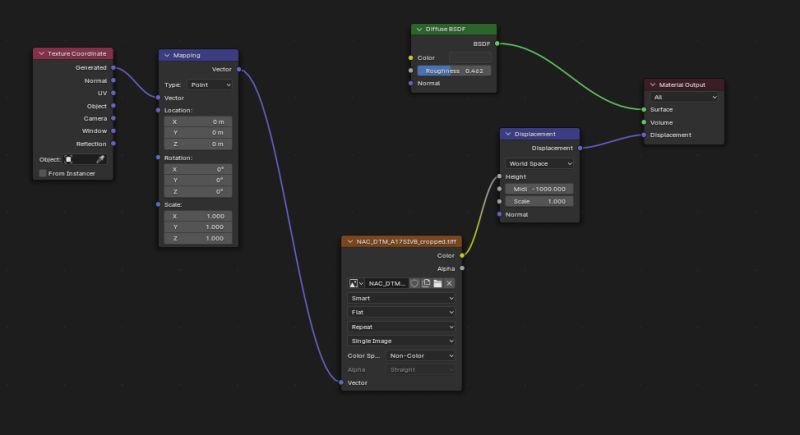Collapse the Mapping node
800x435 pixels.
point(167,55)
